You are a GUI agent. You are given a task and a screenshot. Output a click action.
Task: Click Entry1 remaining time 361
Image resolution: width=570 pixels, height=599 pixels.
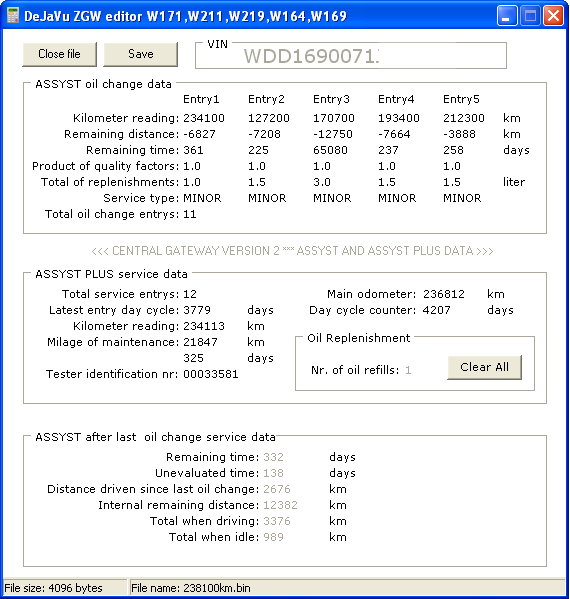coord(193,150)
